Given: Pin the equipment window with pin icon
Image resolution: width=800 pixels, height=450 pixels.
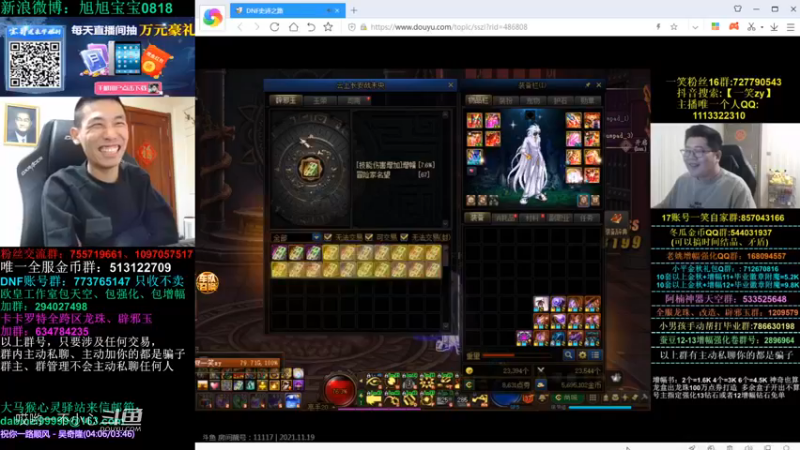Looking at the screenshot, I should click(588, 85).
